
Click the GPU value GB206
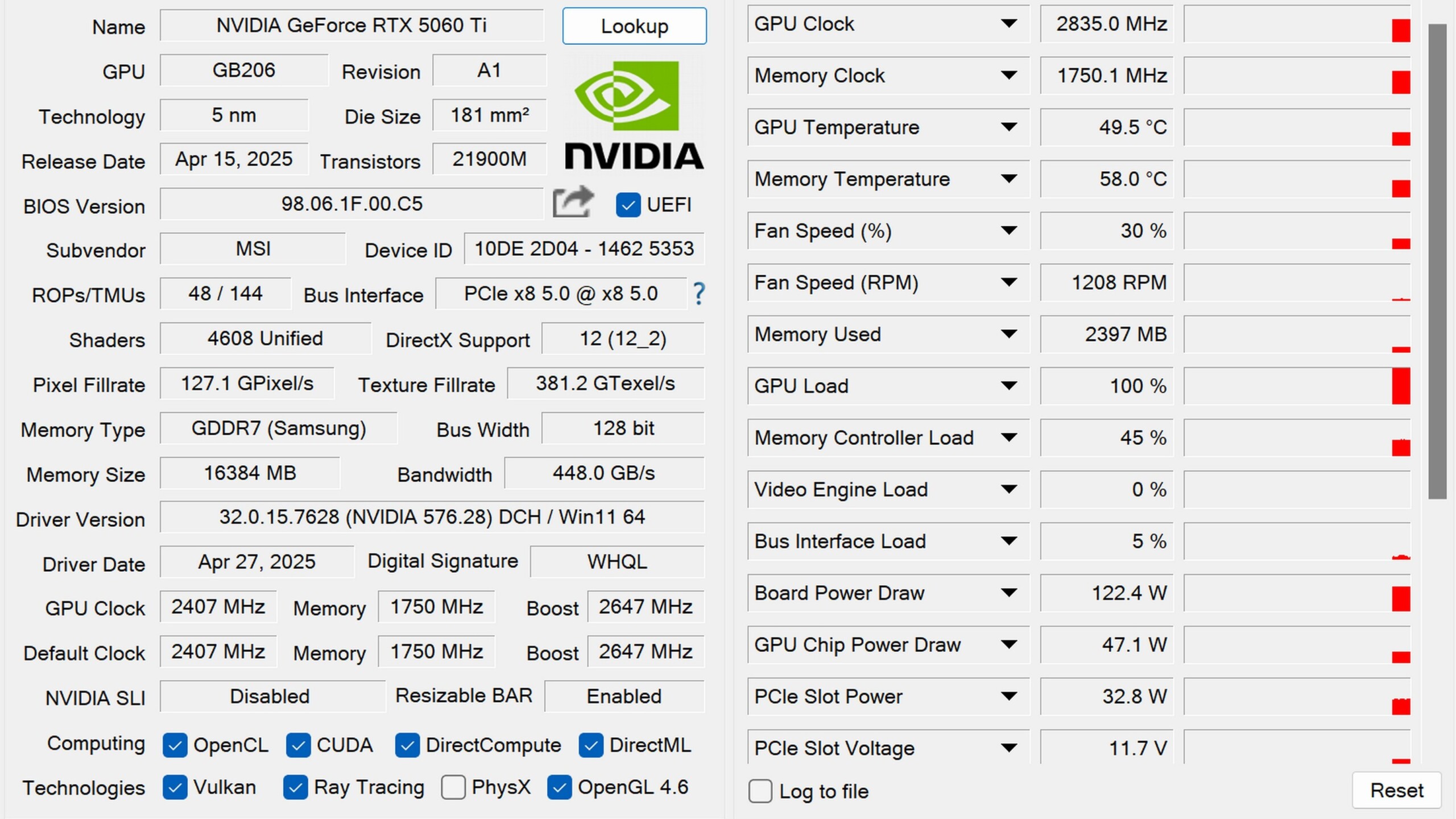244,71
